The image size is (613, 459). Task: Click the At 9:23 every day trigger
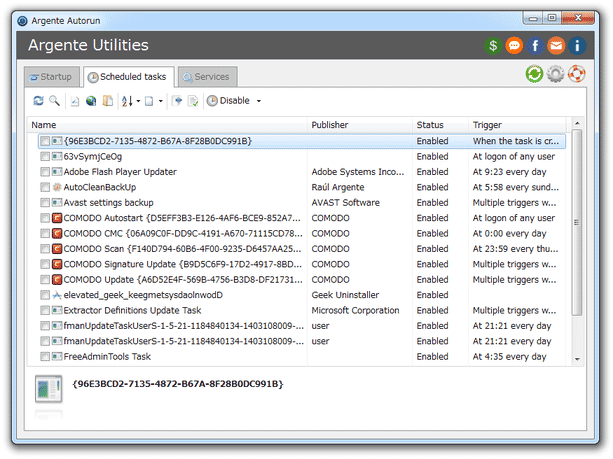point(509,172)
